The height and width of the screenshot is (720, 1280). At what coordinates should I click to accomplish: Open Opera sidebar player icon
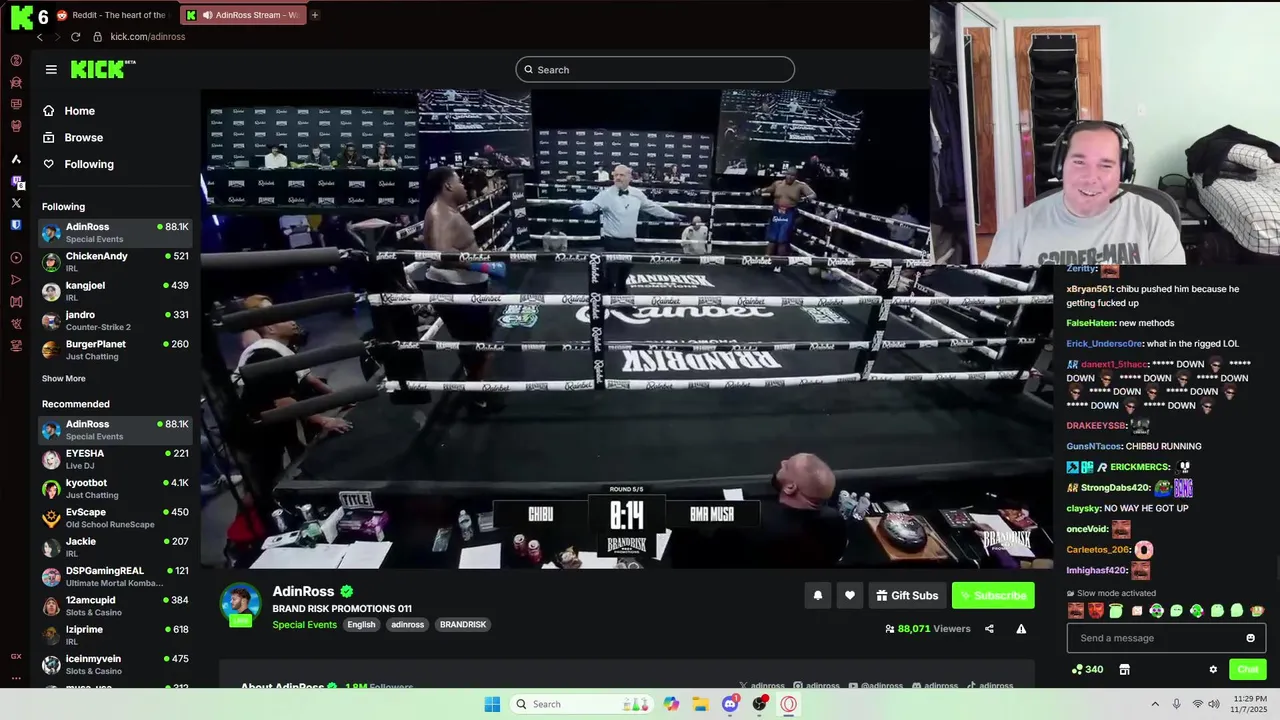pos(16,258)
